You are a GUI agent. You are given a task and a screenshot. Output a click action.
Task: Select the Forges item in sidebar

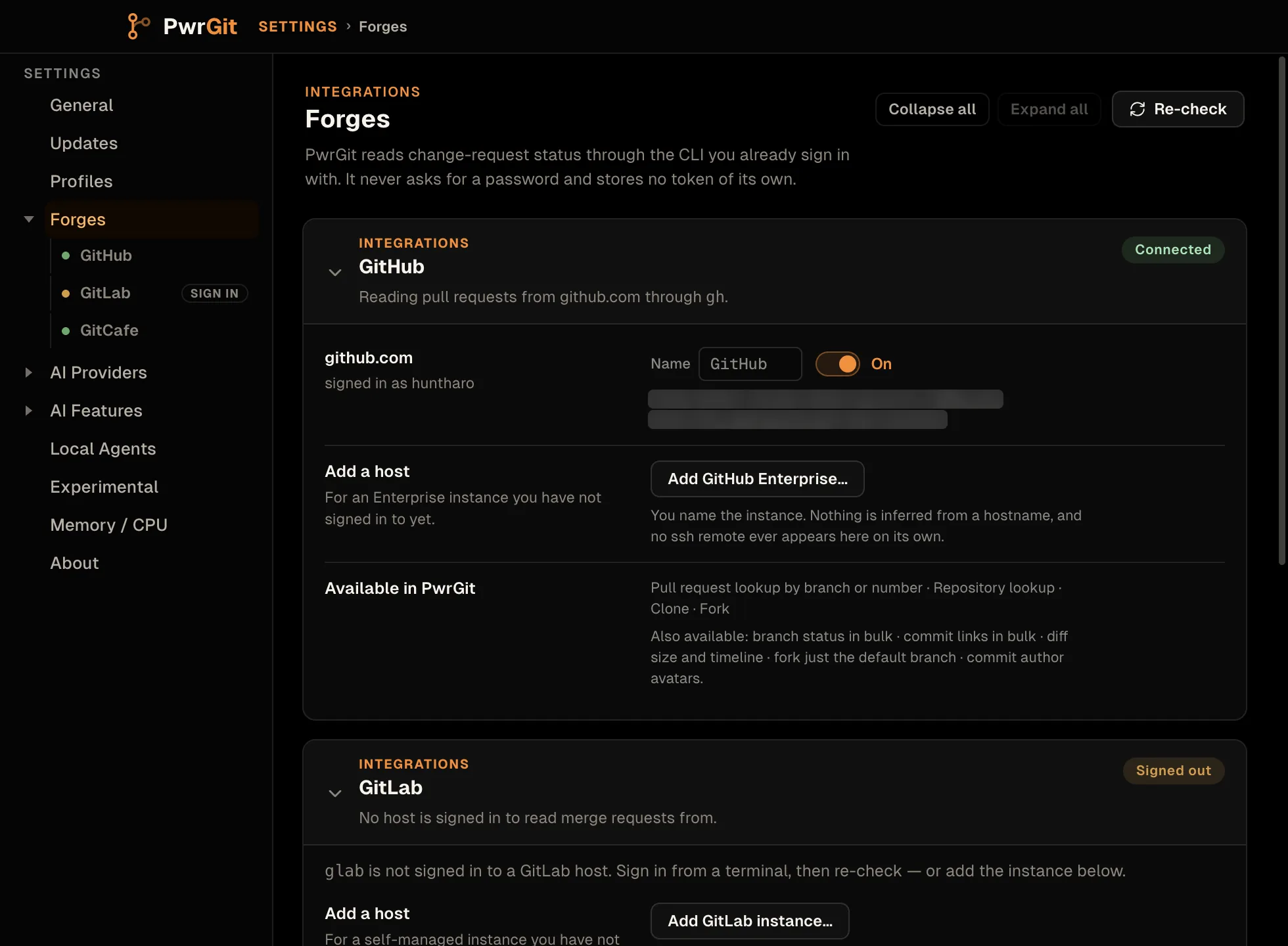[152, 219]
